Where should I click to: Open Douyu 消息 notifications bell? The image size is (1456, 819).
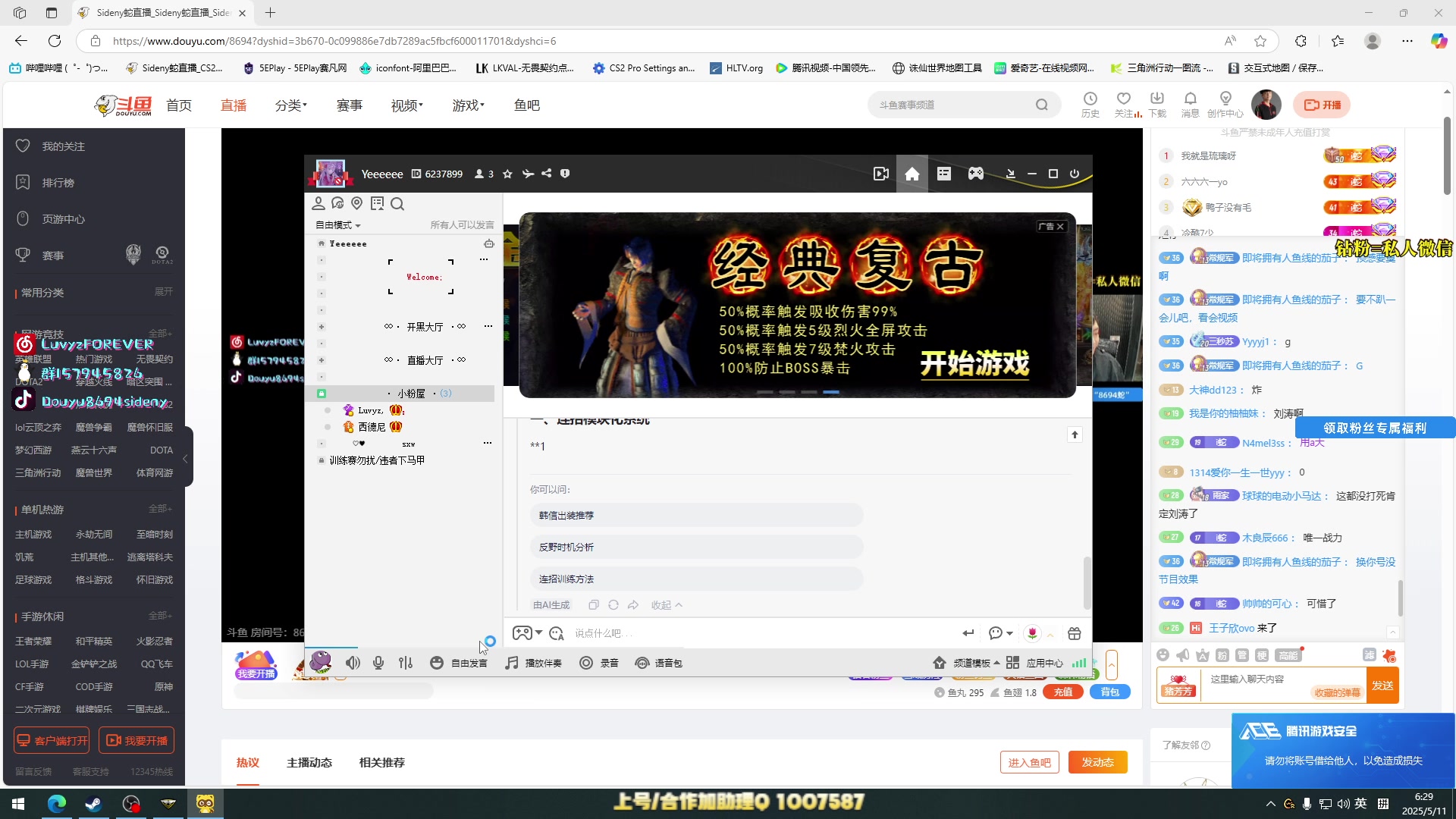1191,105
